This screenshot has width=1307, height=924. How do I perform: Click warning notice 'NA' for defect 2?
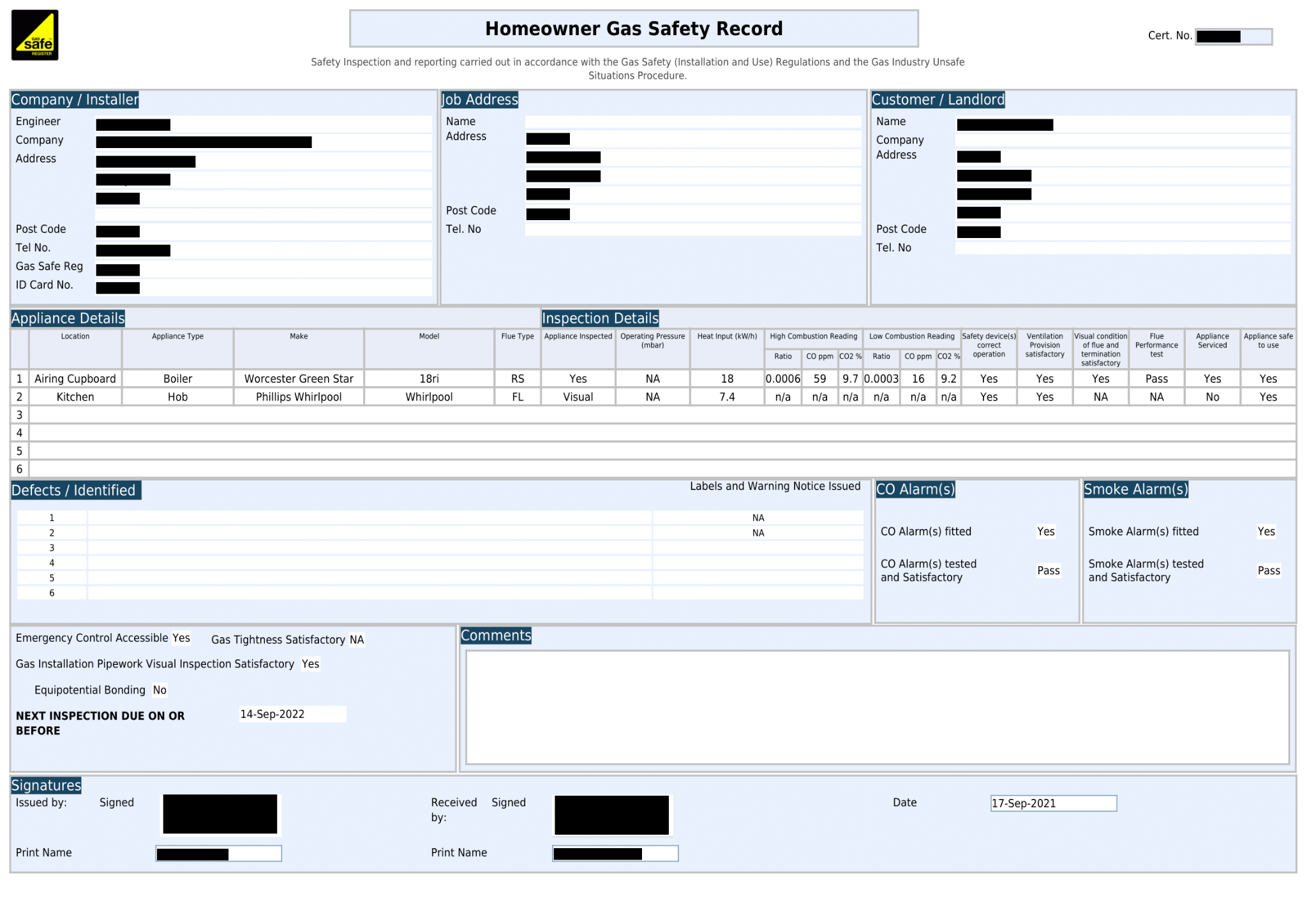[x=758, y=533]
